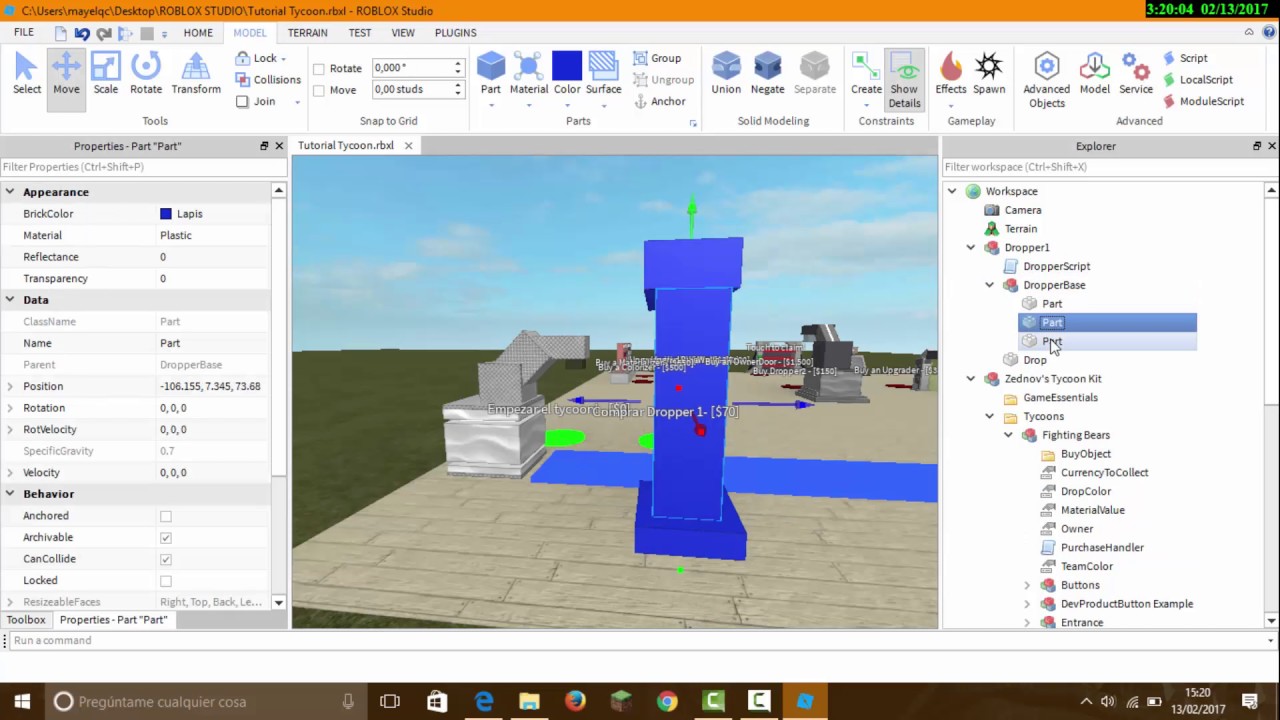This screenshot has width=1280, height=720.
Task: Open Chrome from the taskbar
Action: tap(667, 701)
